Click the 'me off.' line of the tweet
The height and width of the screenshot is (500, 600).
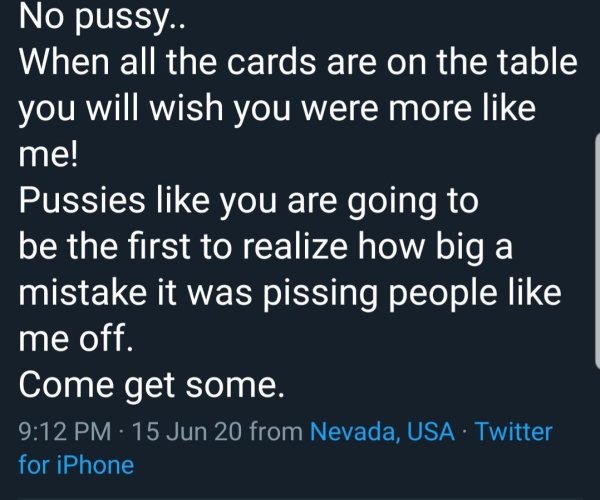click(x=76, y=339)
